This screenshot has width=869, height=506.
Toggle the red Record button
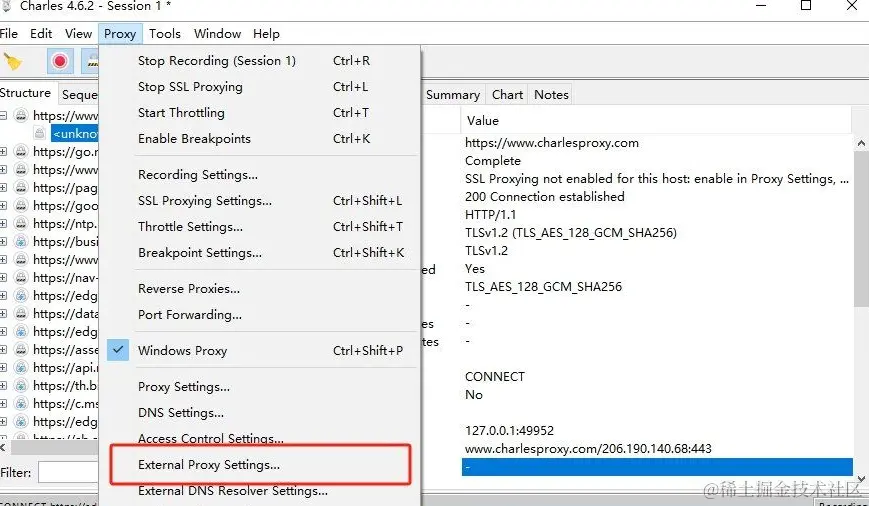click(60, 61)
